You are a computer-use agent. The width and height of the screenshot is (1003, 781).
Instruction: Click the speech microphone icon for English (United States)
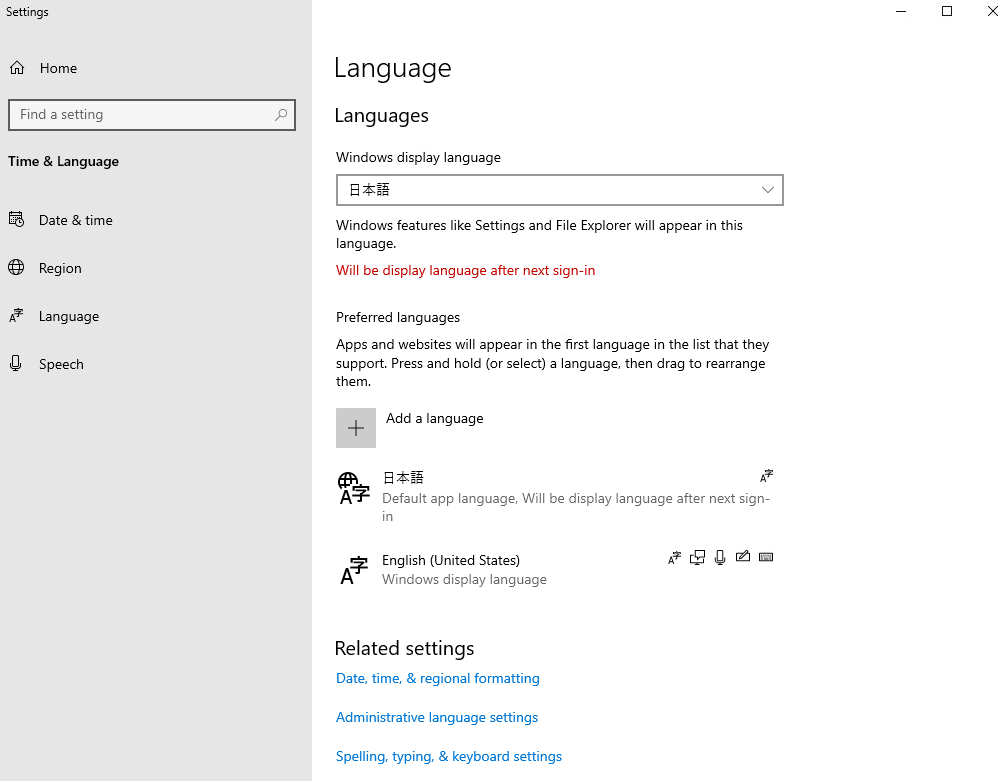tap(720, 557)
